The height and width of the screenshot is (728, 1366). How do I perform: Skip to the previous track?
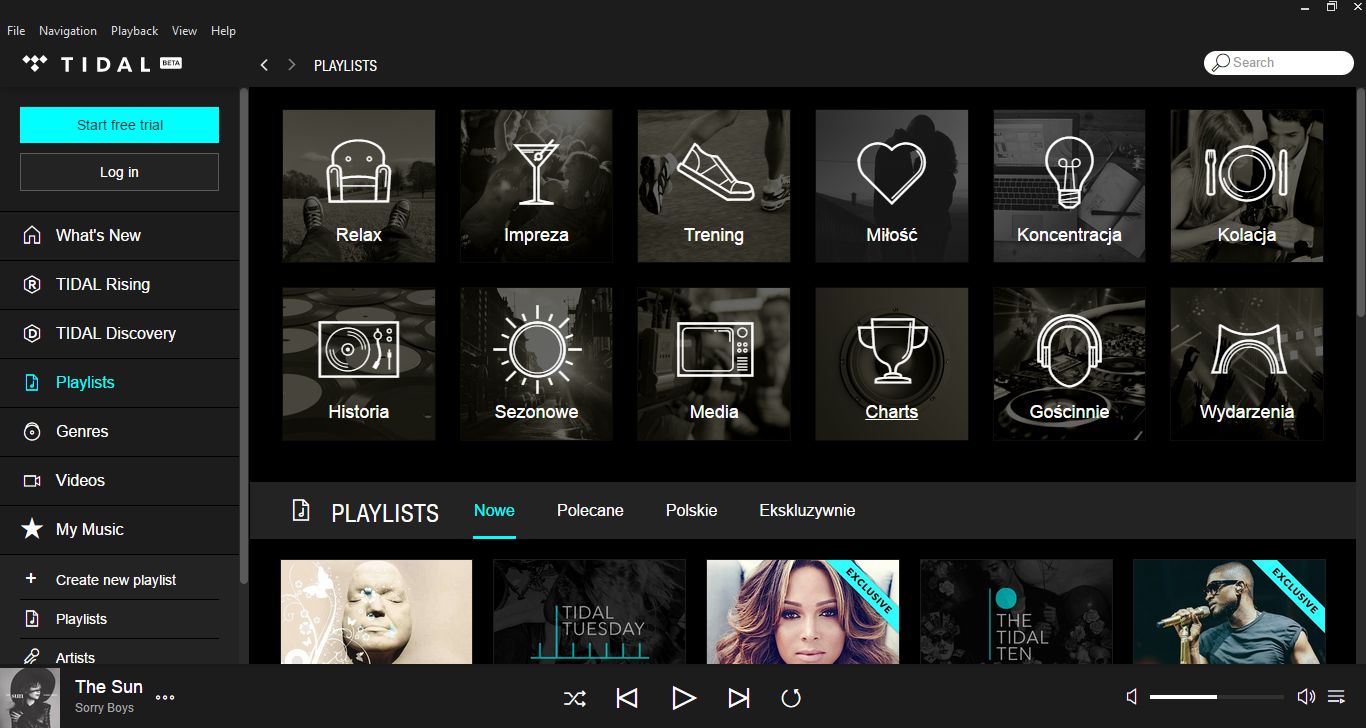pyautogui.click(x=627, y=698)
